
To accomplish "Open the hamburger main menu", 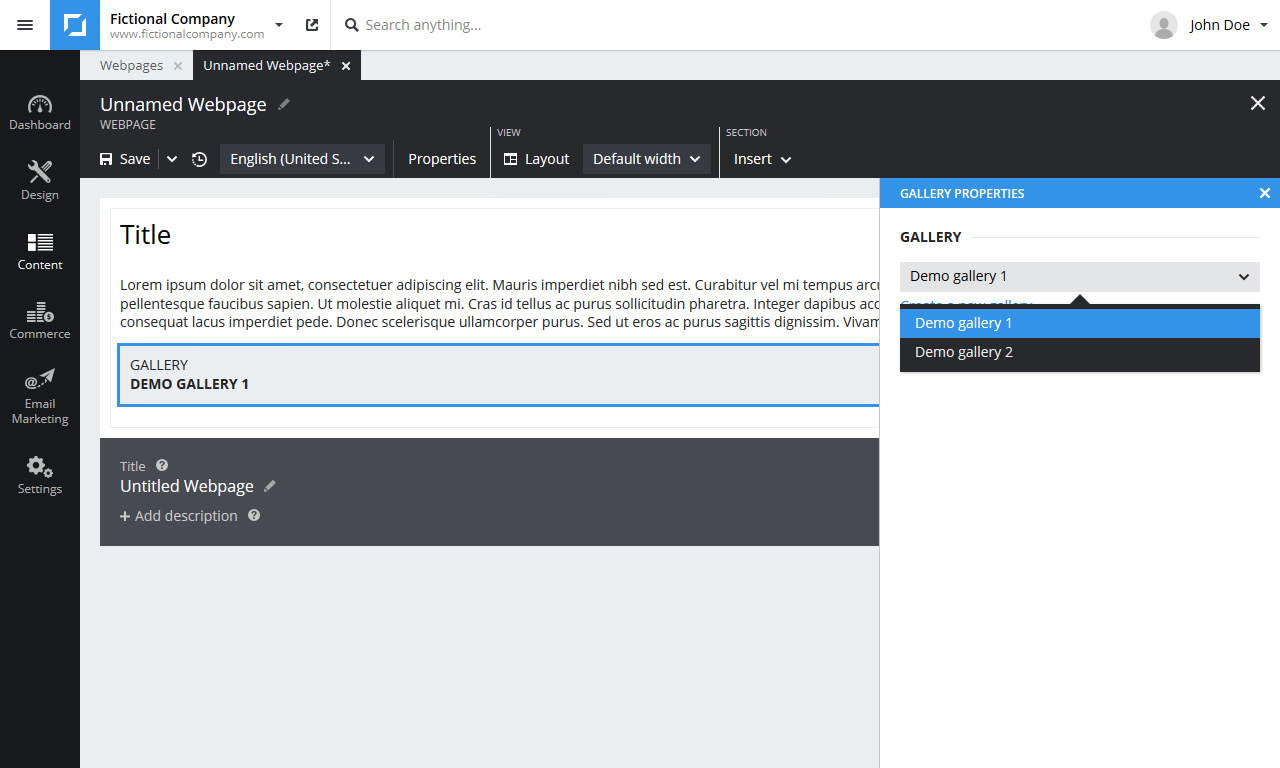I will click(25, 25).
